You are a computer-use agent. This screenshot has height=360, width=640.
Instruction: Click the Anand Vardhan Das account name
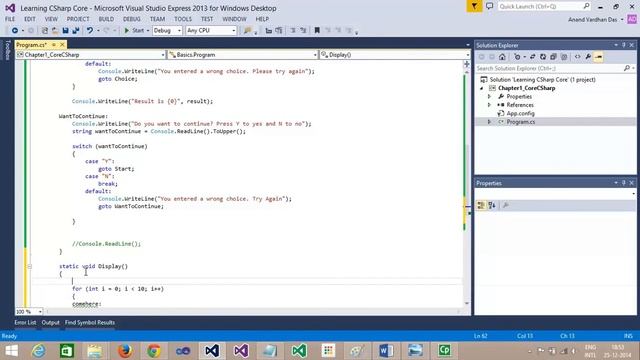(x=593, y=19)
